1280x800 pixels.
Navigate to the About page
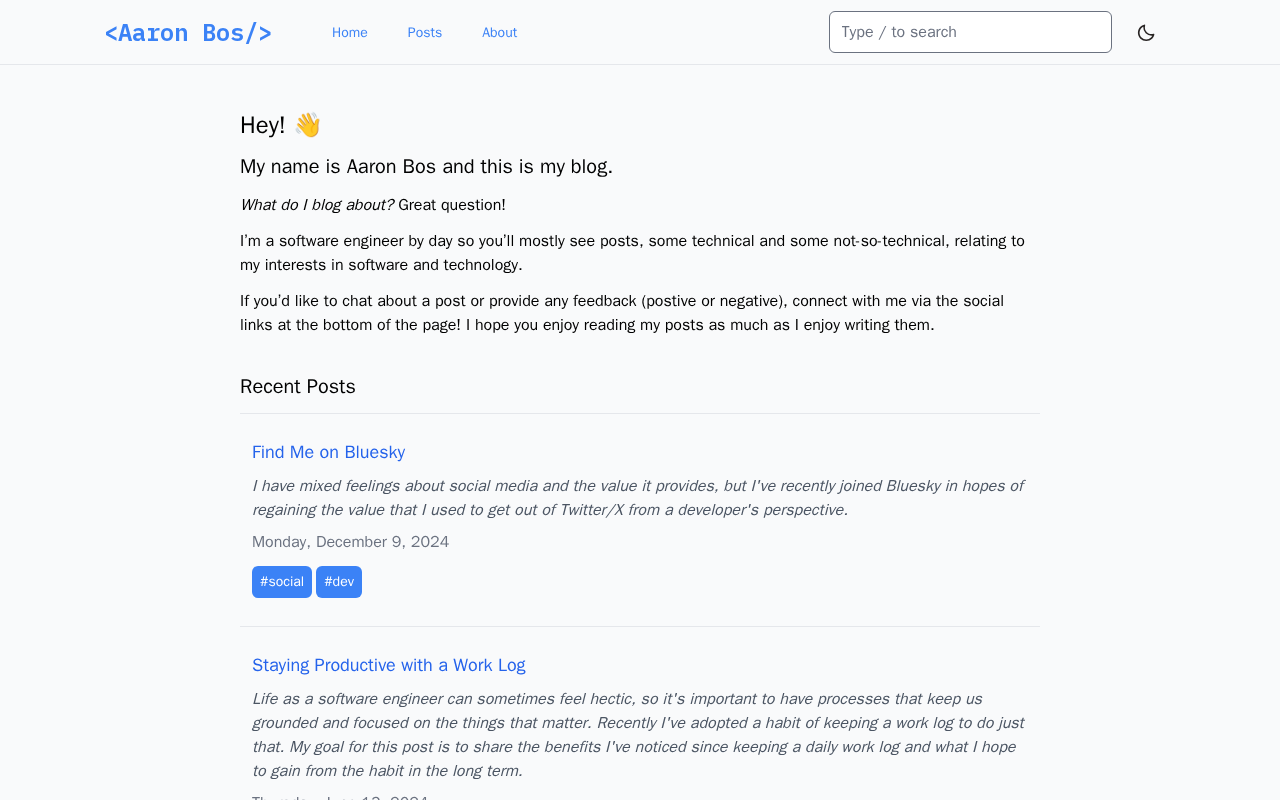[499, 33]
